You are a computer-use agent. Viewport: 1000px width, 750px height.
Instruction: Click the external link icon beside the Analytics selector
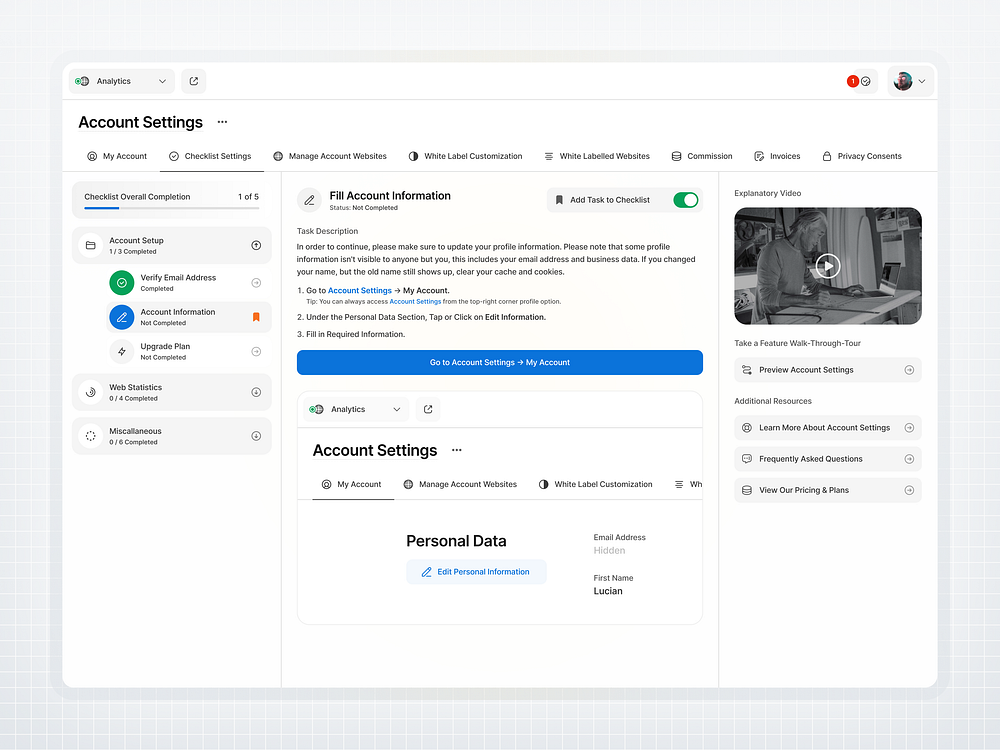[193, 81]
